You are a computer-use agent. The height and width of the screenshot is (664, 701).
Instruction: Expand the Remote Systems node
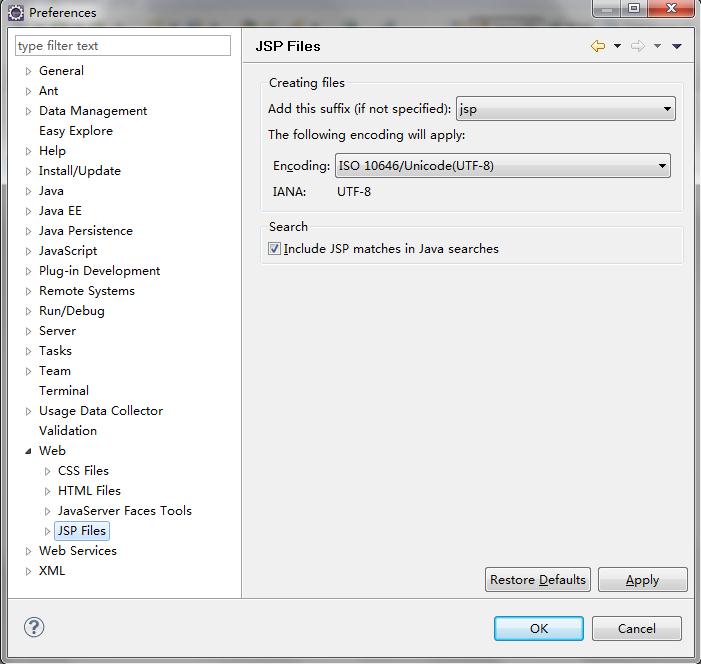[x=28, y=291]
